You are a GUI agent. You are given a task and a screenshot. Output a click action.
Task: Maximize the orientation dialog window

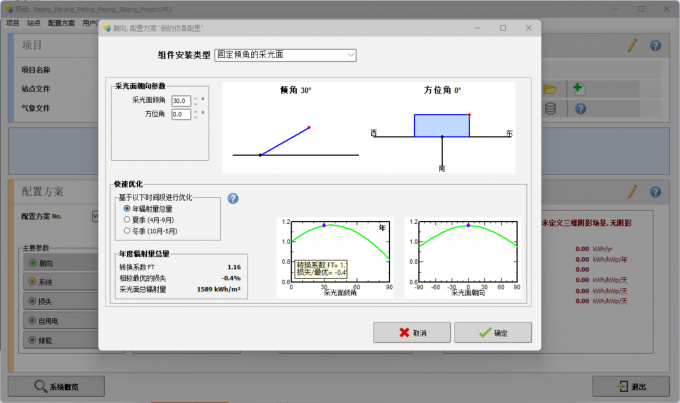(x=503, y=28)
